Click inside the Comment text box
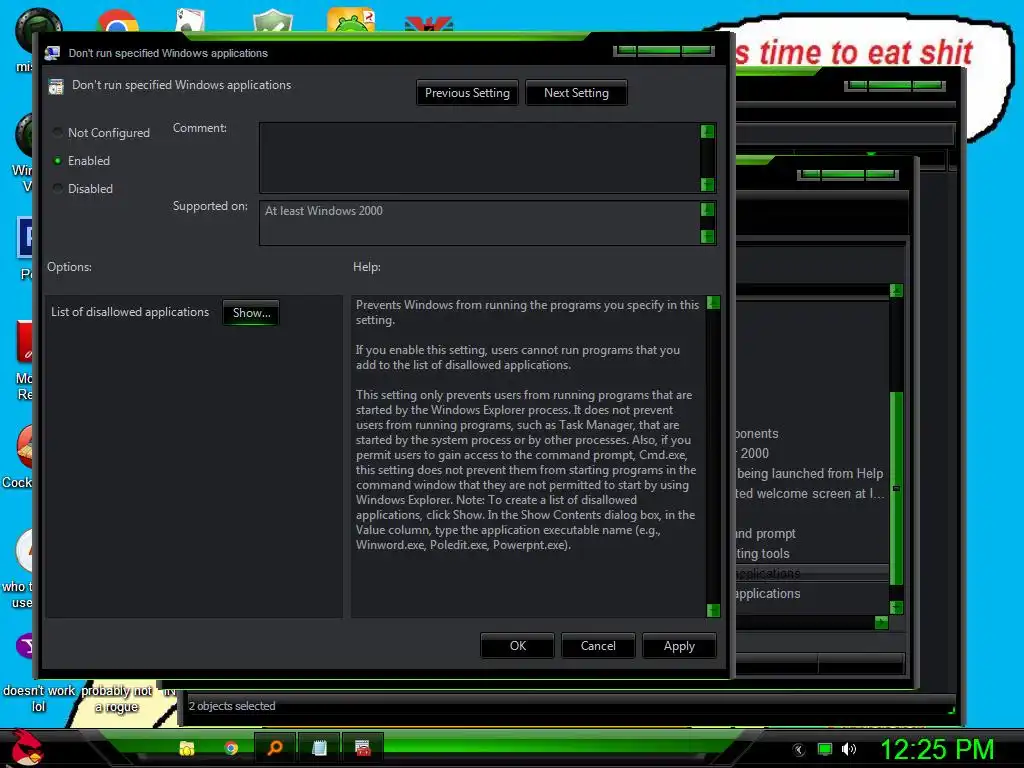This screenshot has width=1024, height=768. click(x=479, y=157)
